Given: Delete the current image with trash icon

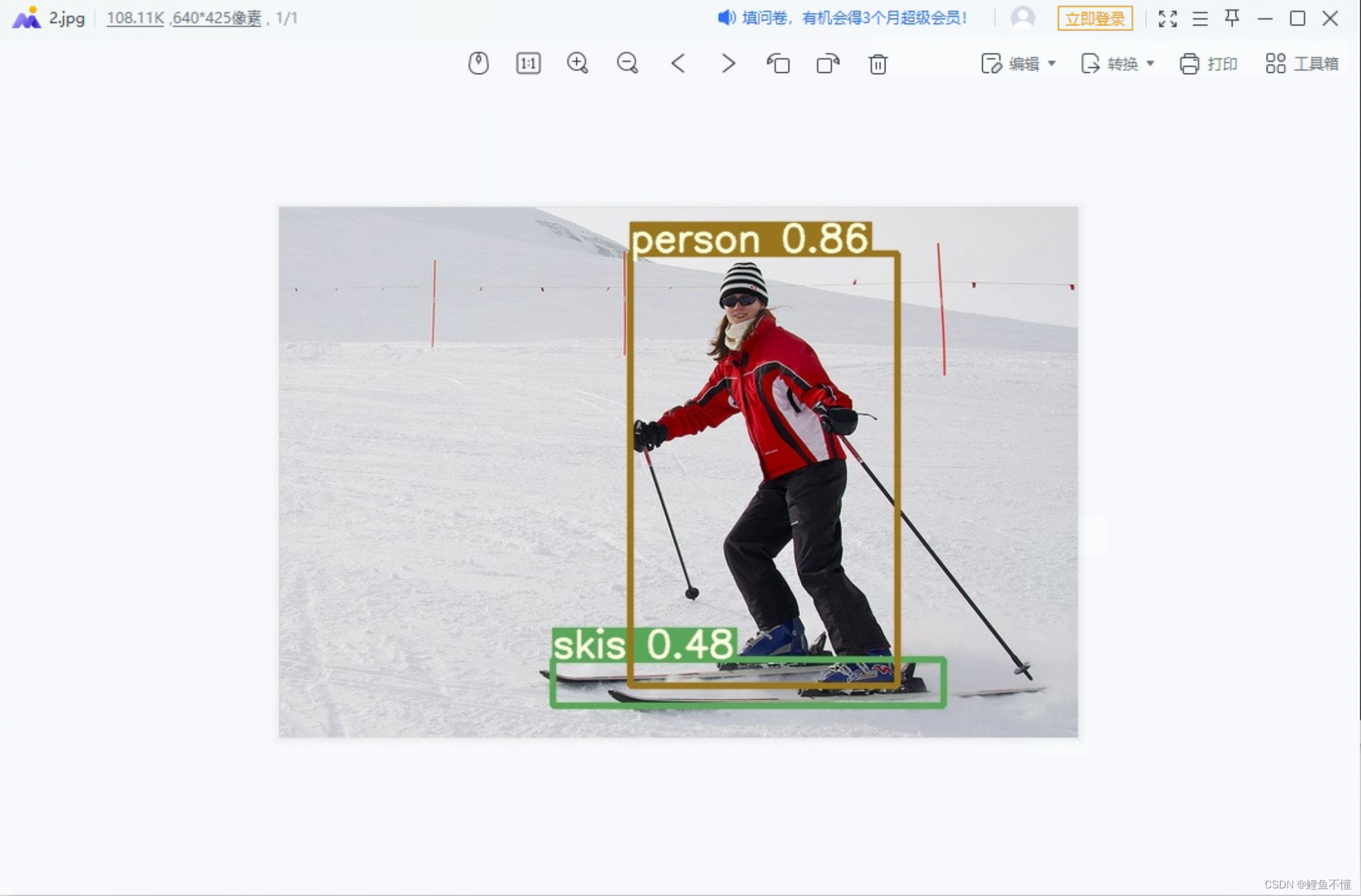Looking at the screenshot, I should point(878,63).
